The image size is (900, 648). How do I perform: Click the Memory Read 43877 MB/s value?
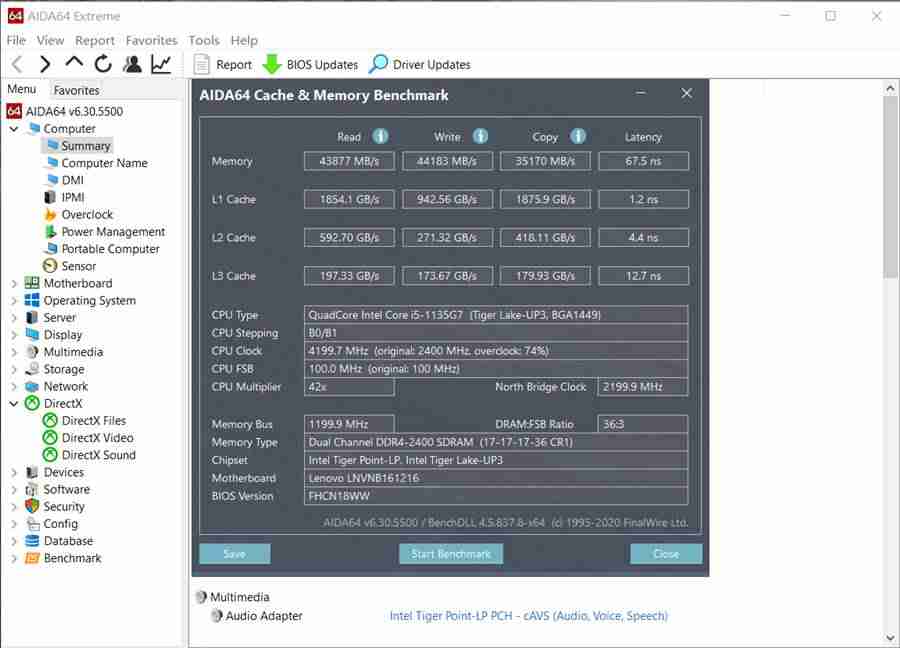point(350,161)
